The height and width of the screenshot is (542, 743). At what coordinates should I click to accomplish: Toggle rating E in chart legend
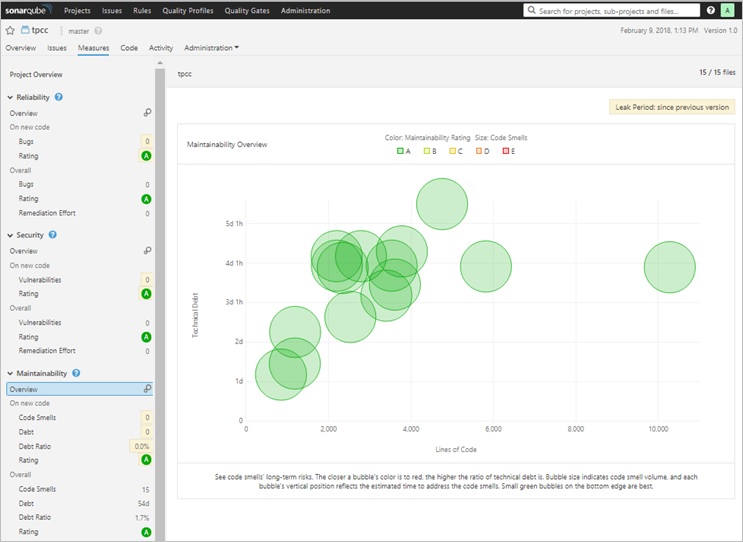(x=508, y=151)
